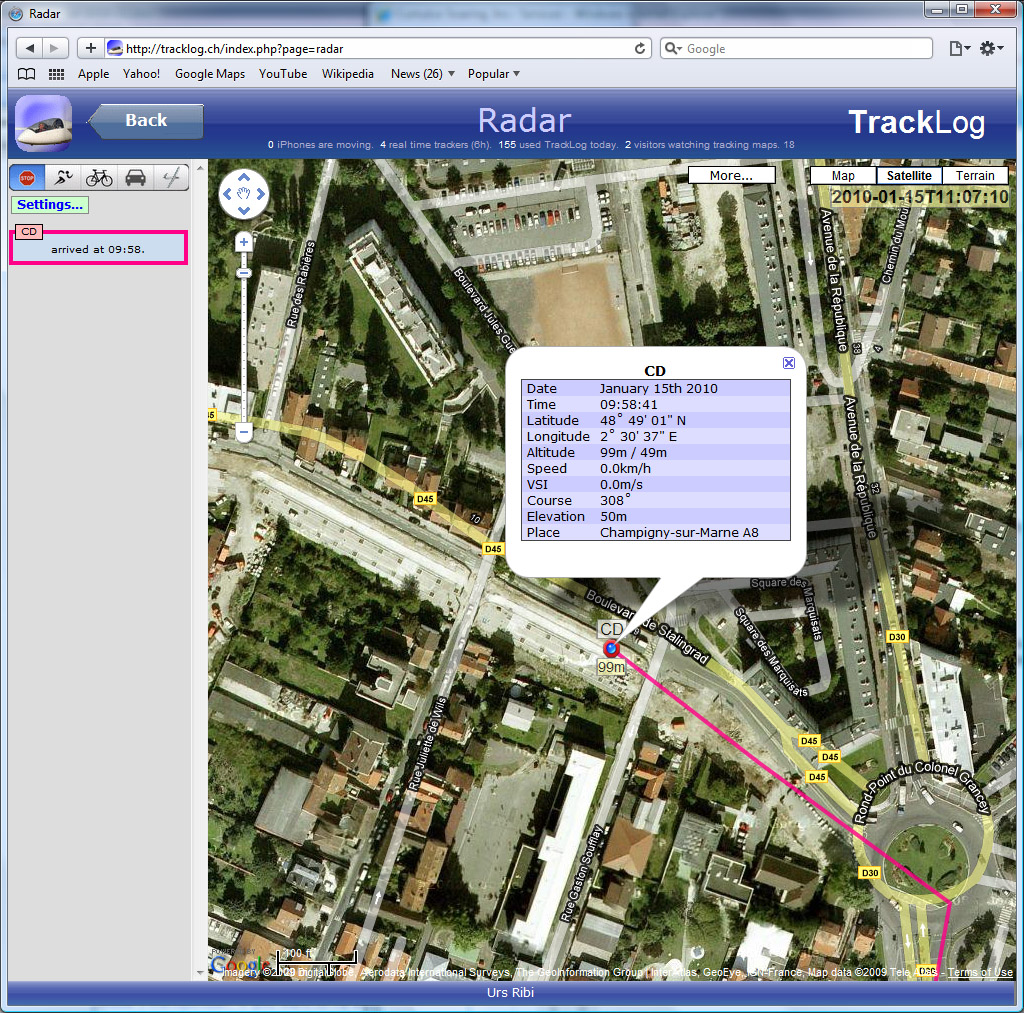This screenshot has height=1013, width=1024.
Task: Go forward with browser forward arrow
Action: (x=55, y=48)
